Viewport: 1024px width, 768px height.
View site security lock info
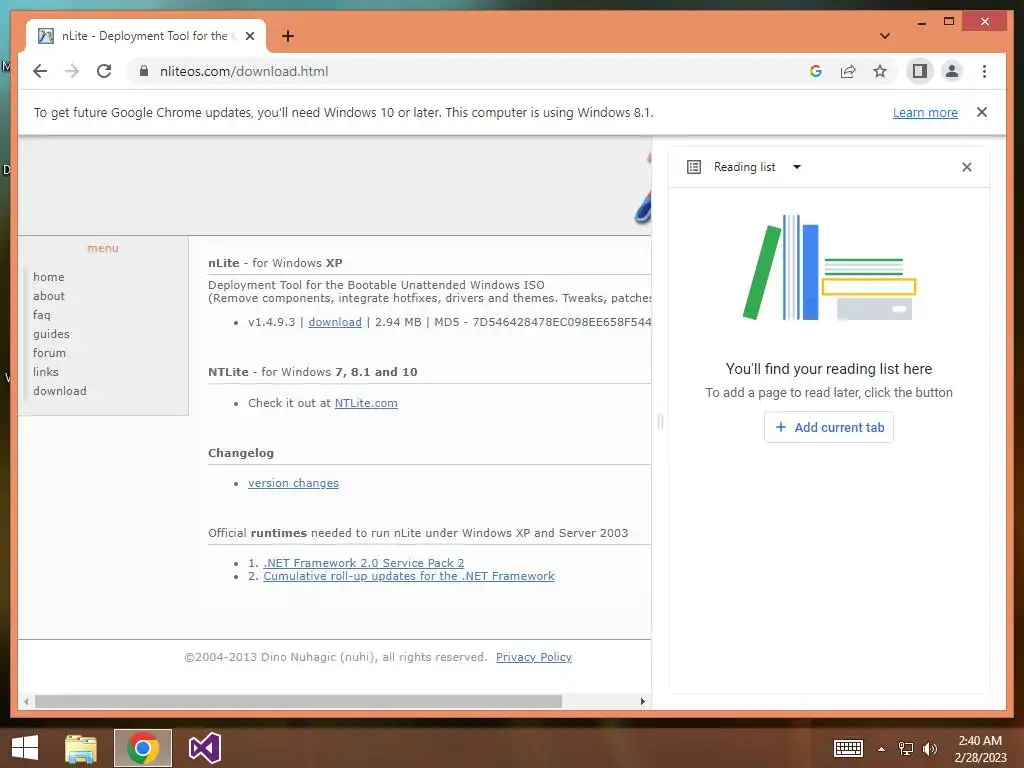pyautogui.click(x=144, y=71)
